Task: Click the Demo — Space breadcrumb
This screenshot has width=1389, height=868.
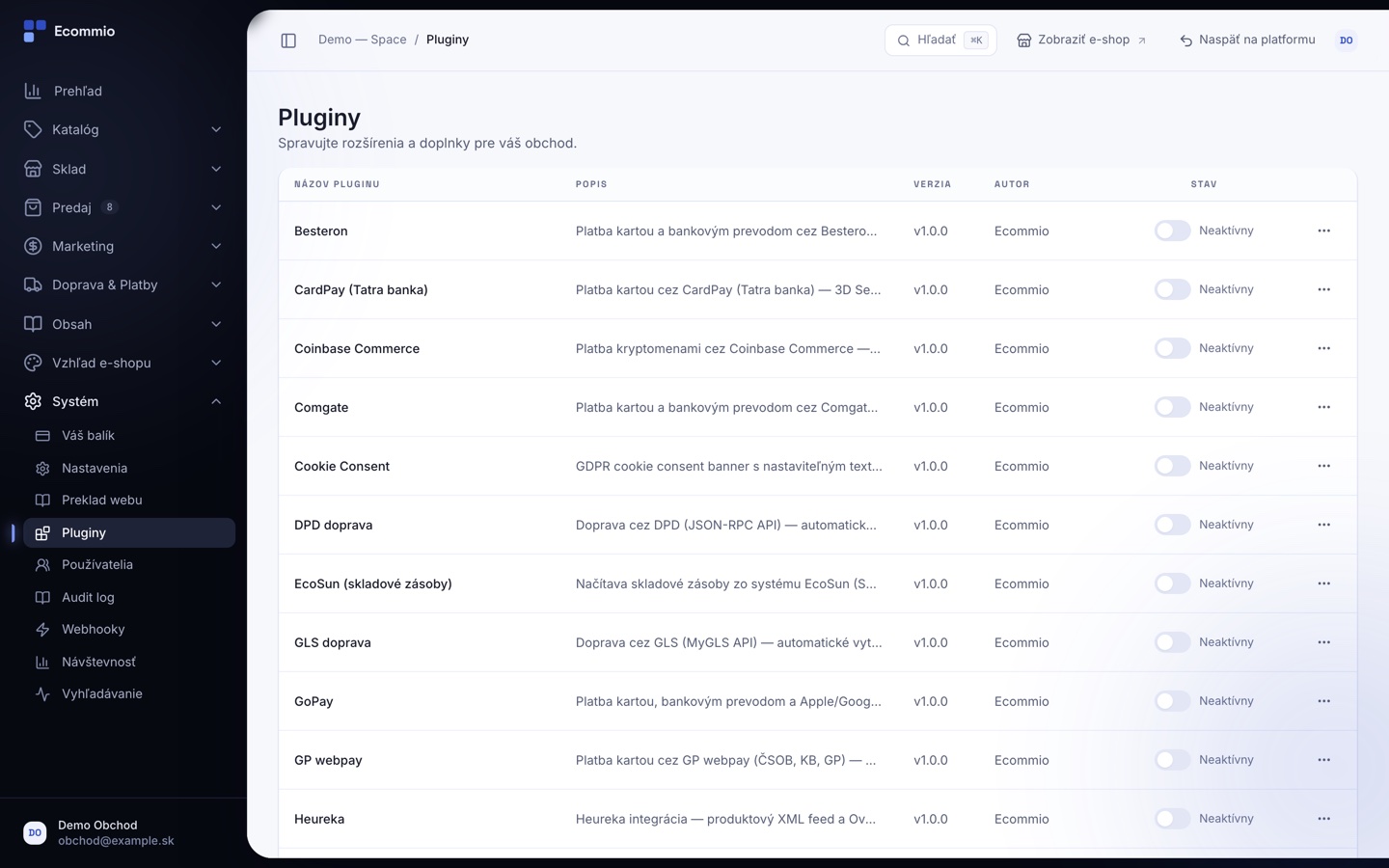Action: tap(363, 40)
